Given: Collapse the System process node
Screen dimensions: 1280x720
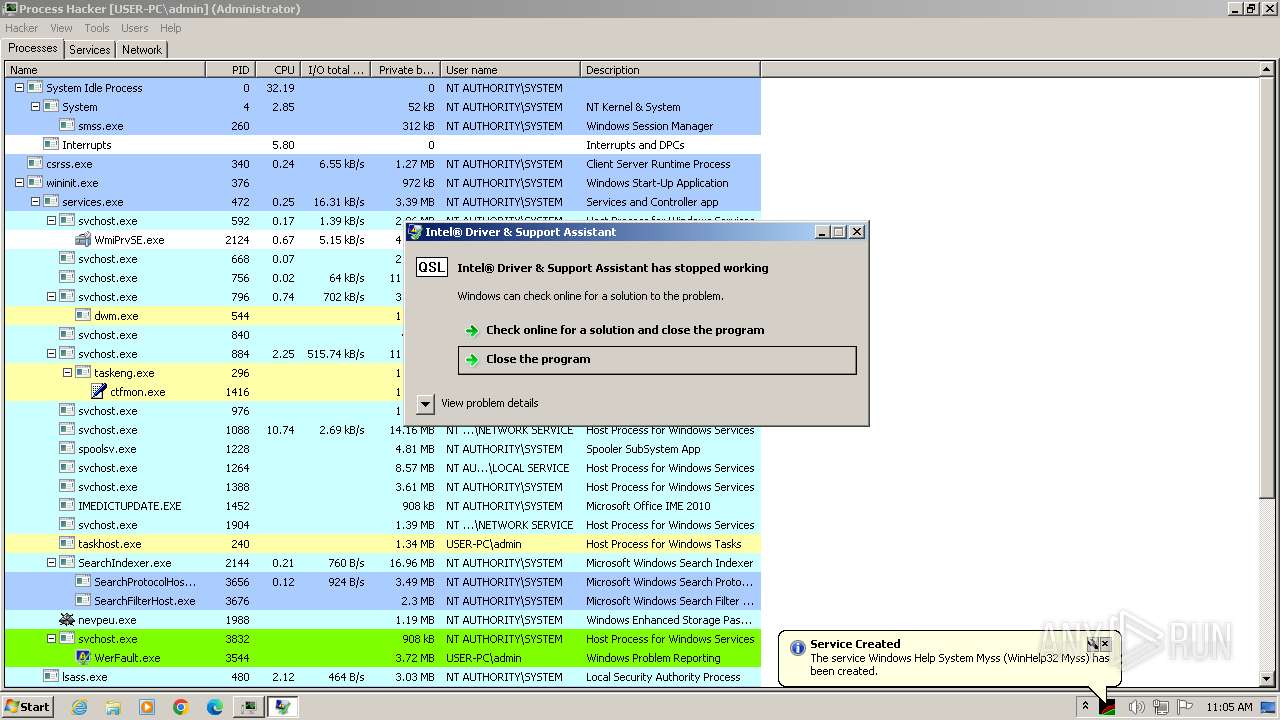Looking at the screenshot, I should pyautogui.click(x=35, y=107).
